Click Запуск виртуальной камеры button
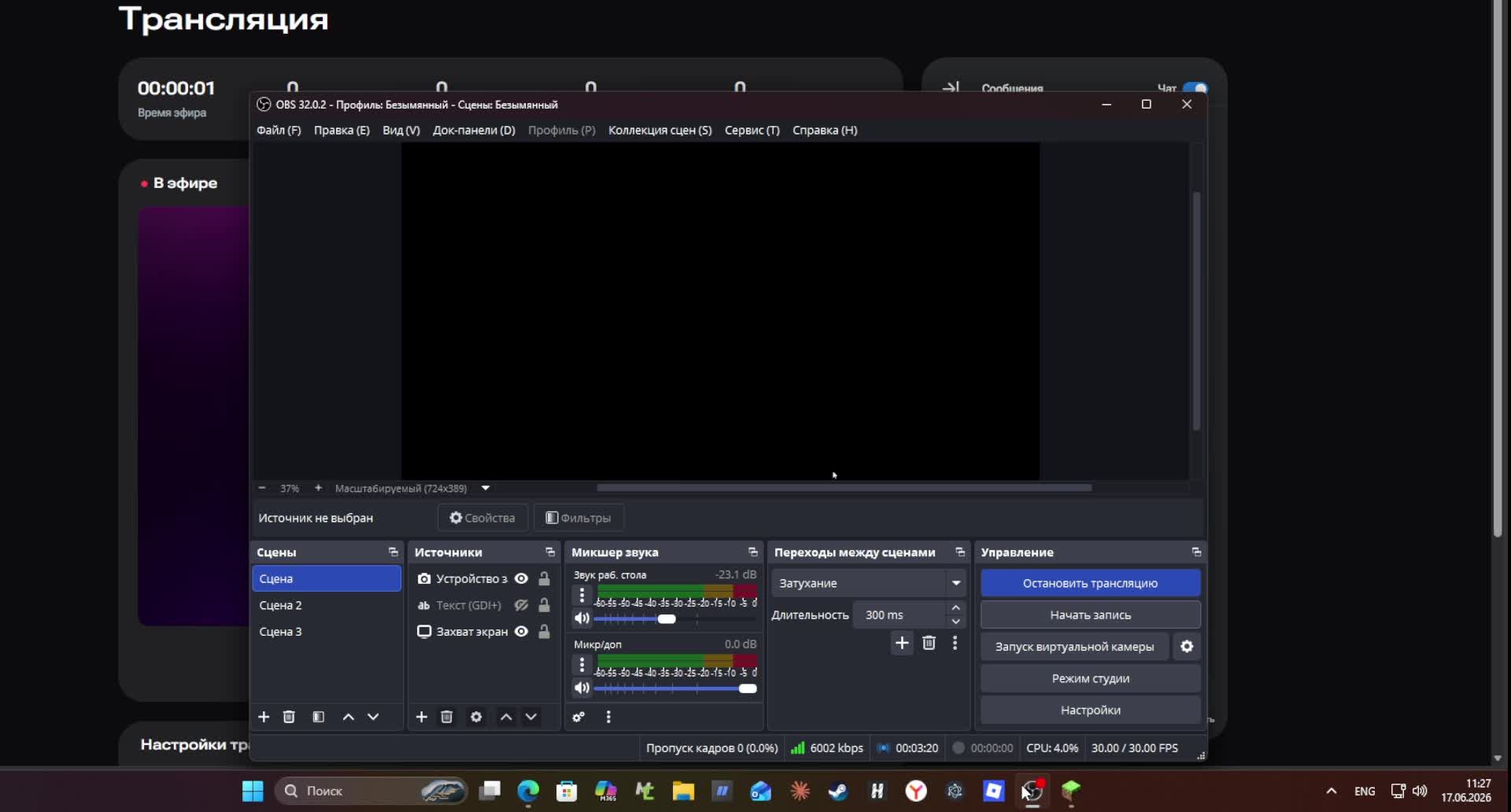Image resolution: width=1511 pixels, height=812 pixels. [x=1074, y=647]
